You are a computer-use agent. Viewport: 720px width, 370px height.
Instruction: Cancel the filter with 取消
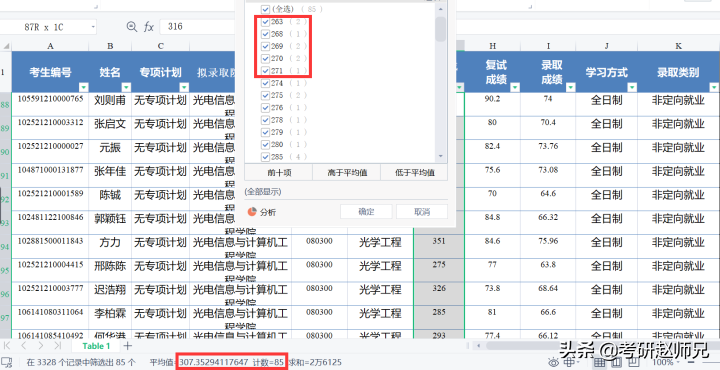[422, 212]
